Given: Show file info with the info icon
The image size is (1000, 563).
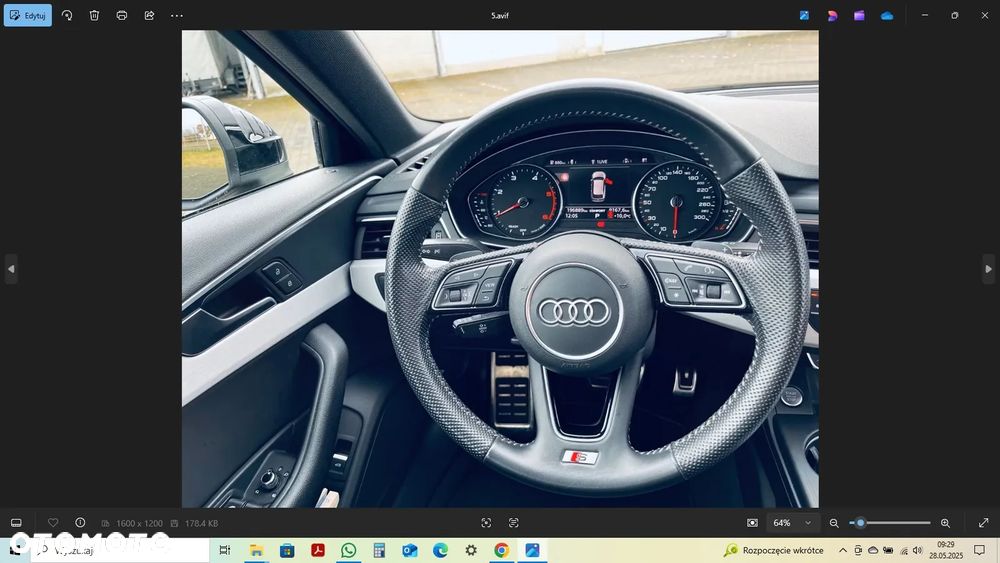Looking at the screenshot, I should click(80, 523).
